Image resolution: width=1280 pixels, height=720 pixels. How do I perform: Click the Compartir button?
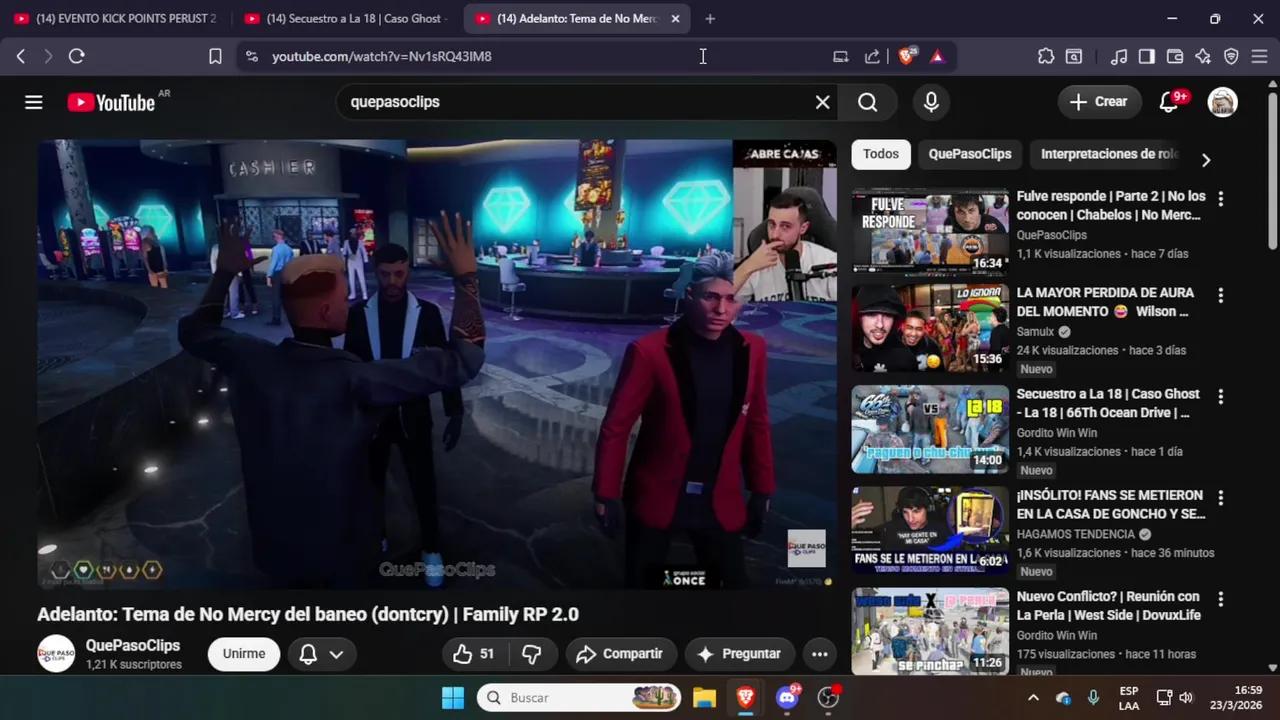click(x=621, y=654)
